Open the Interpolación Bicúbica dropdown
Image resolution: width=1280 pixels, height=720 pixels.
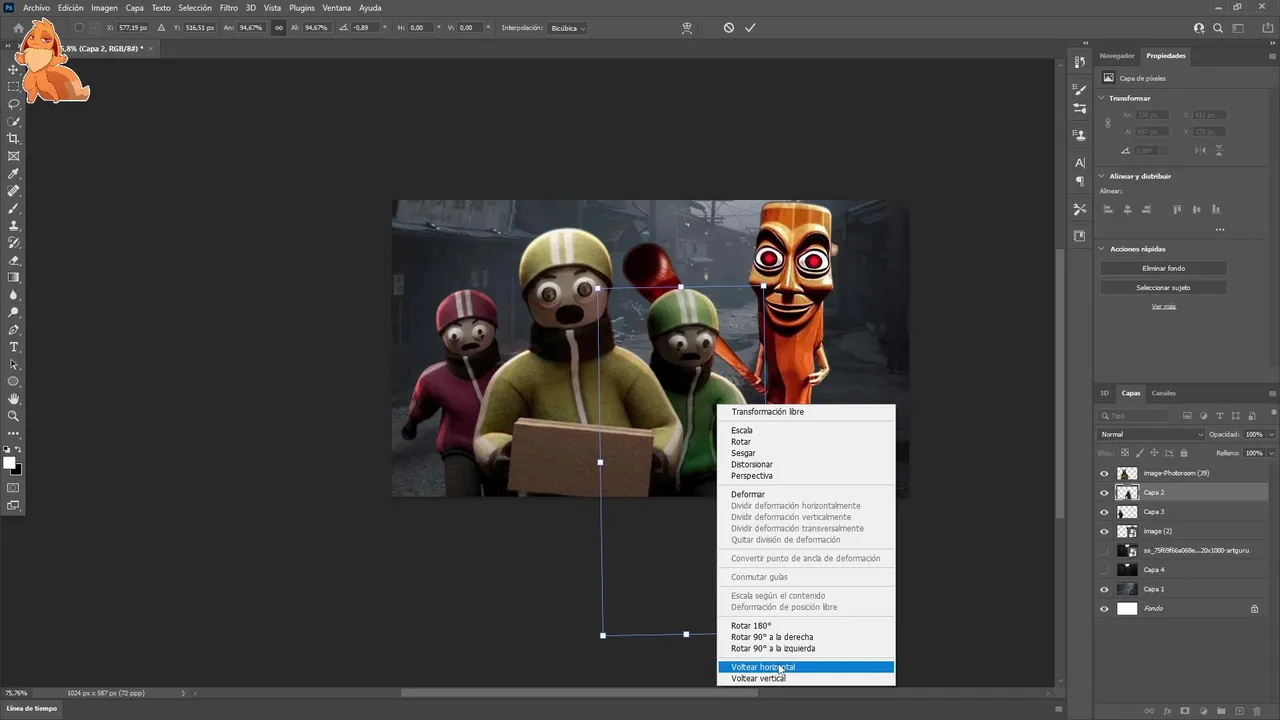(568, 28)
